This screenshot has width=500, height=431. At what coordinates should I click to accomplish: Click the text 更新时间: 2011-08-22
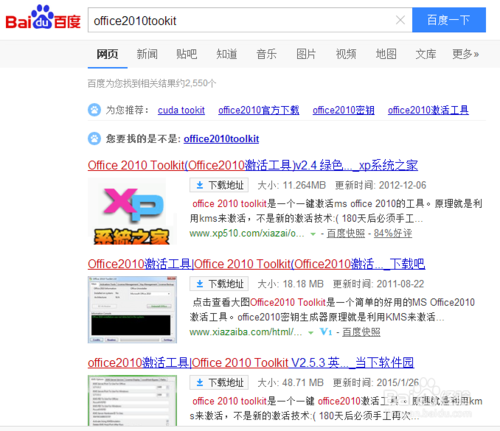(x=379, y=284)
